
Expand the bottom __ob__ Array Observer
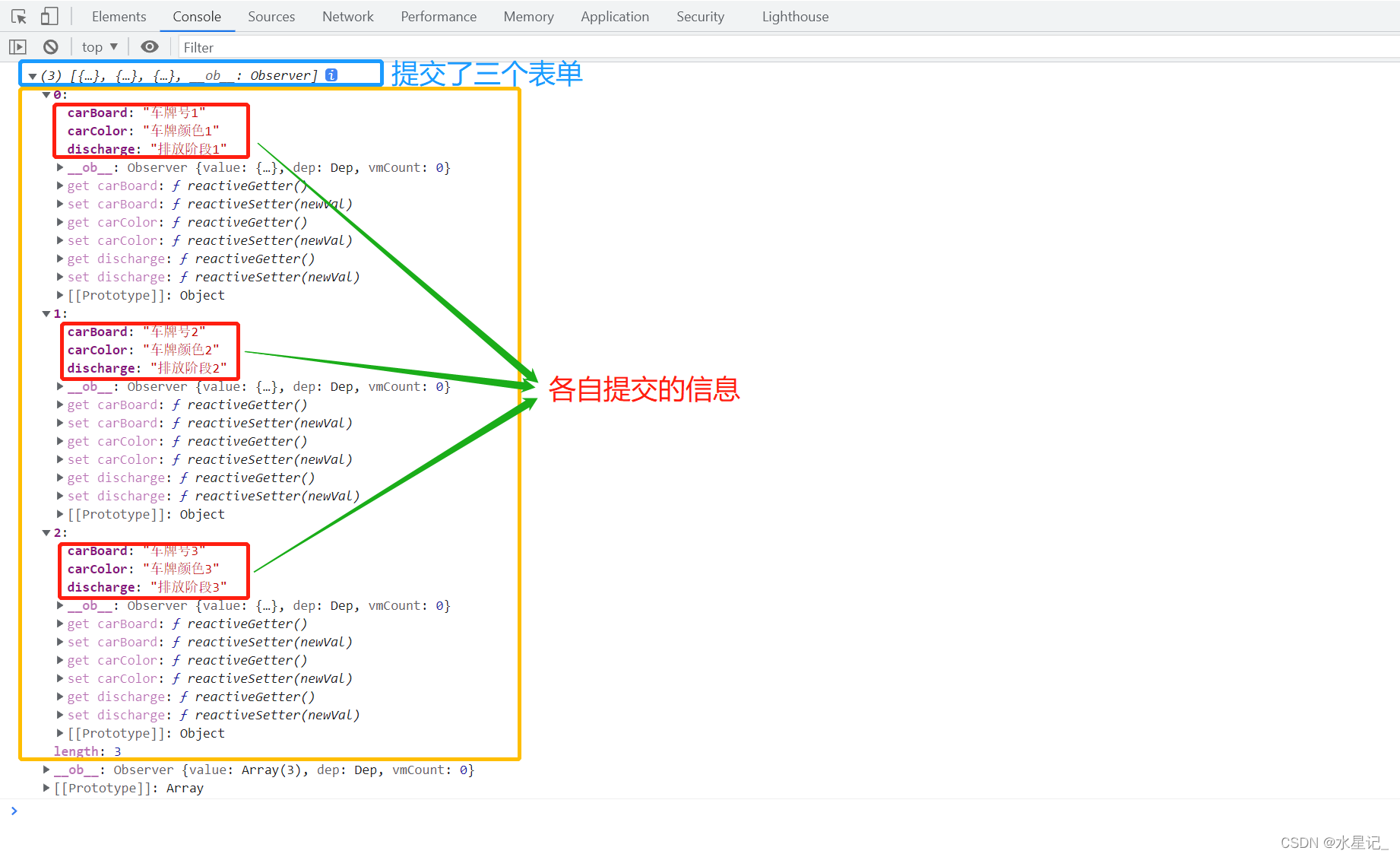(46, 770)
